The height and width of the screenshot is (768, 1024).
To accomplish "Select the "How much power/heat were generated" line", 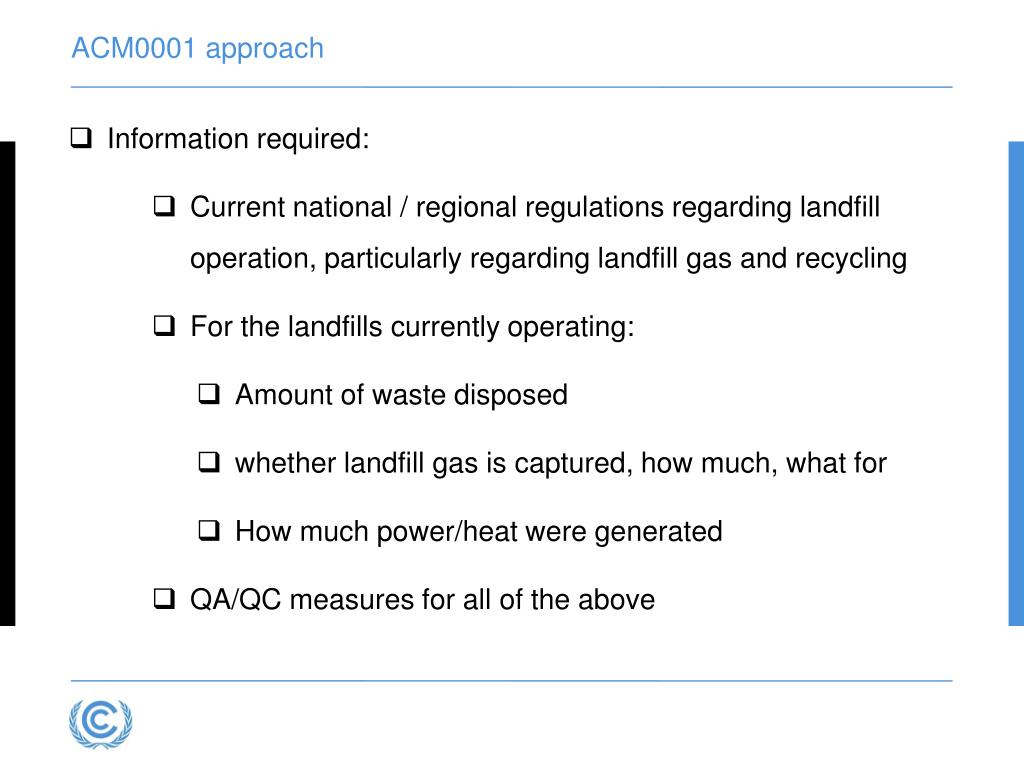I will (x=478, y=531).
